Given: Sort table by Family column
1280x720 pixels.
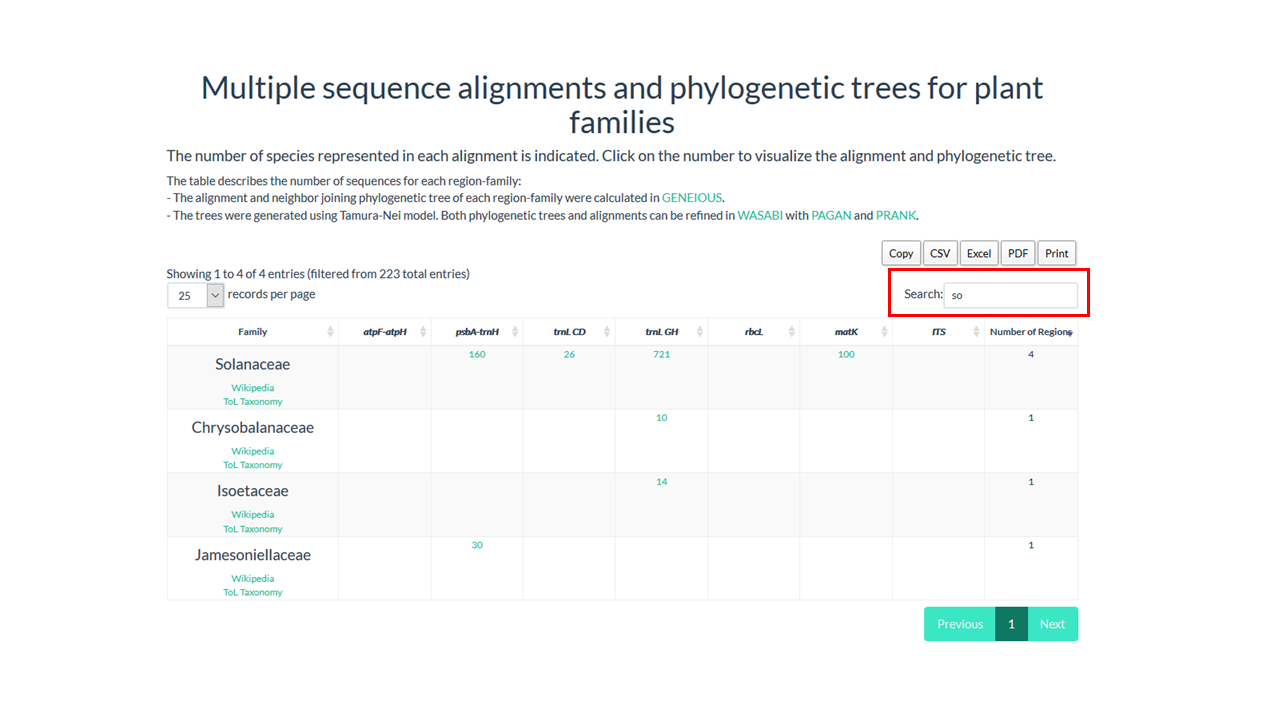Looking at the screenshot, I should point(253,332).
